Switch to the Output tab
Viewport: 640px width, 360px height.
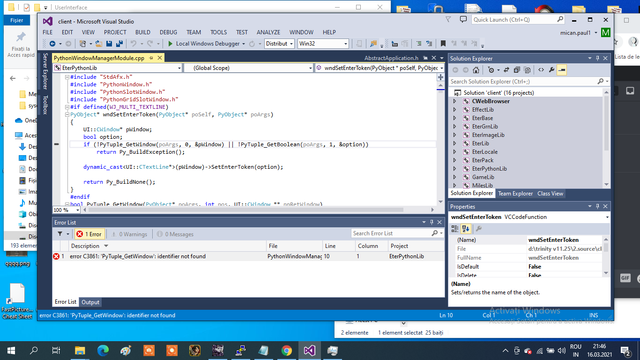pyautogui.click(x=90, y=302)
